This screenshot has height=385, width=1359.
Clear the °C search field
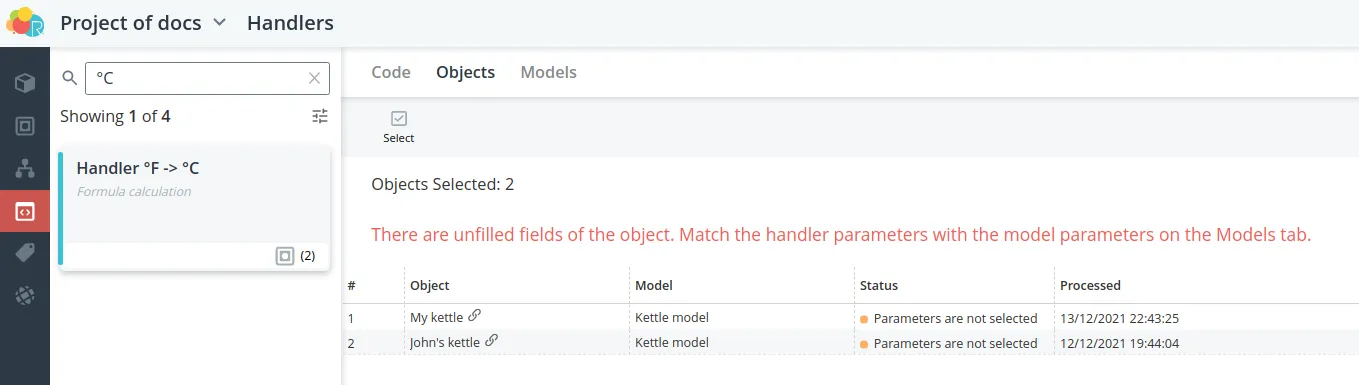point(314,78)
